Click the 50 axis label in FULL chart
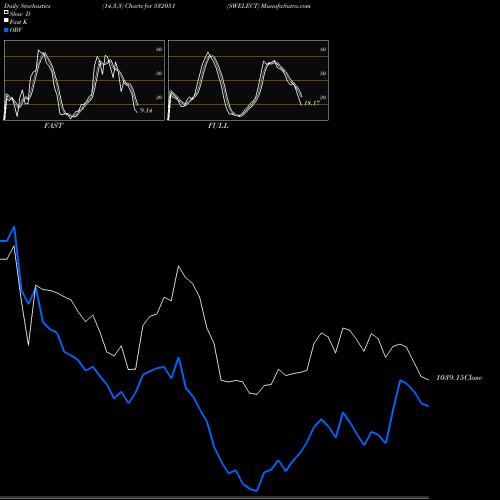The image size is (500, 500). click(x=323, y=73)
